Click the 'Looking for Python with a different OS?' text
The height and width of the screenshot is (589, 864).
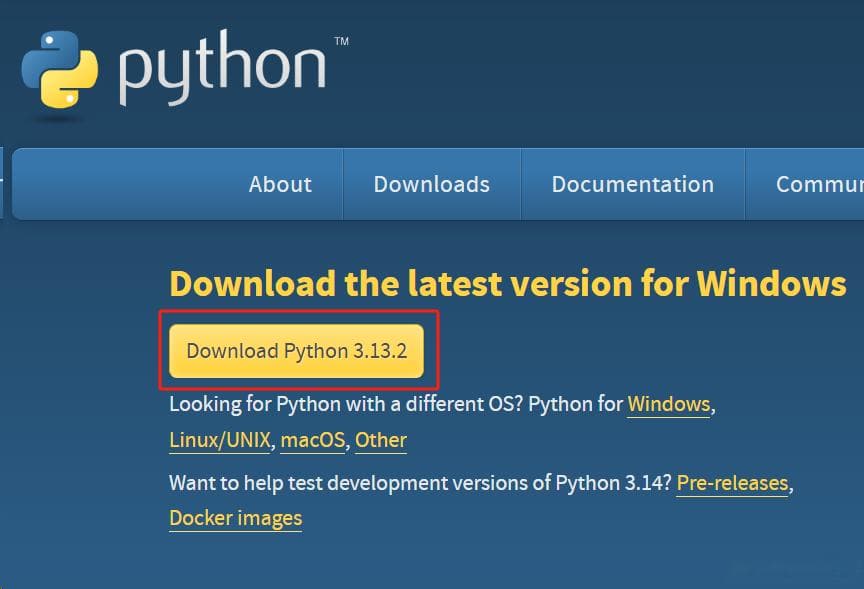point(345,404)
